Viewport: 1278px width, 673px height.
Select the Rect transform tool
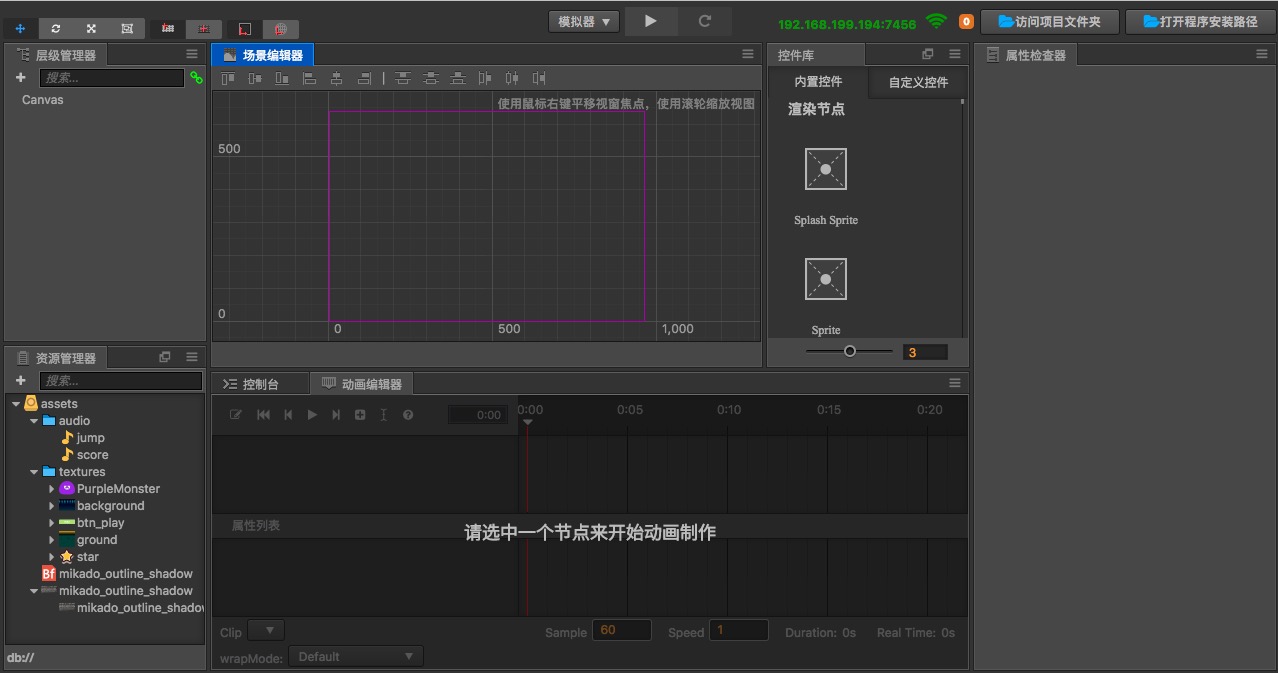pos(127,29)
